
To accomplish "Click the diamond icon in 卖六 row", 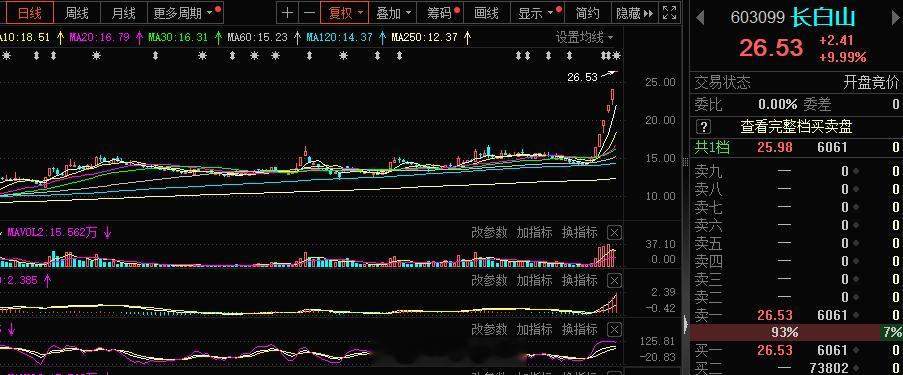I will click(856, 225).
